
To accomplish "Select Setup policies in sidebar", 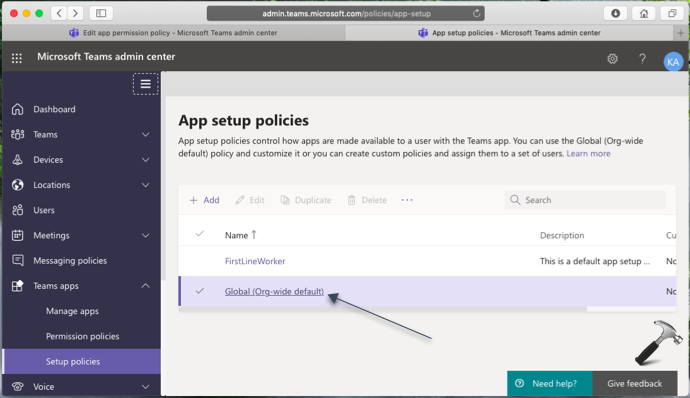I will pos(81,361).
